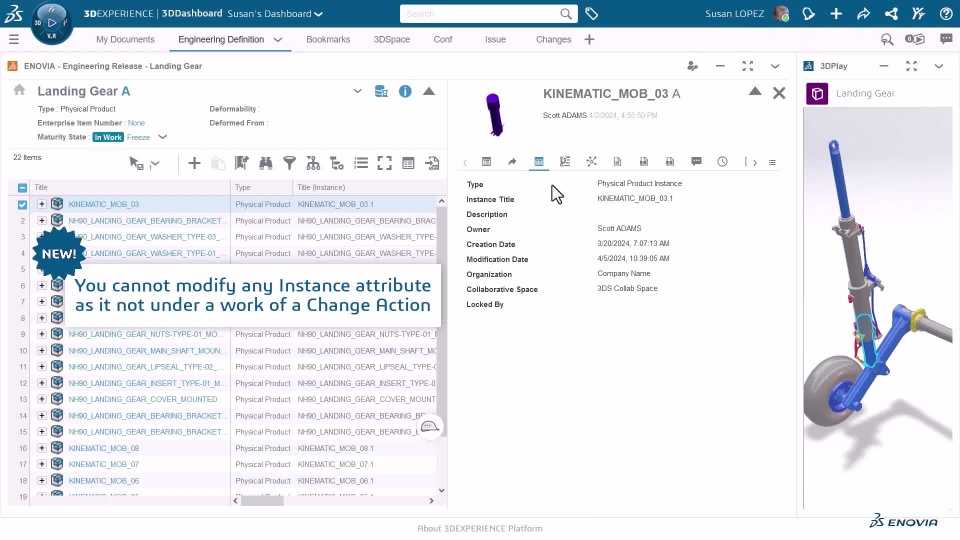Open the chat bubble icon in tab bar
960x540 pixels.
coord(946,39)
